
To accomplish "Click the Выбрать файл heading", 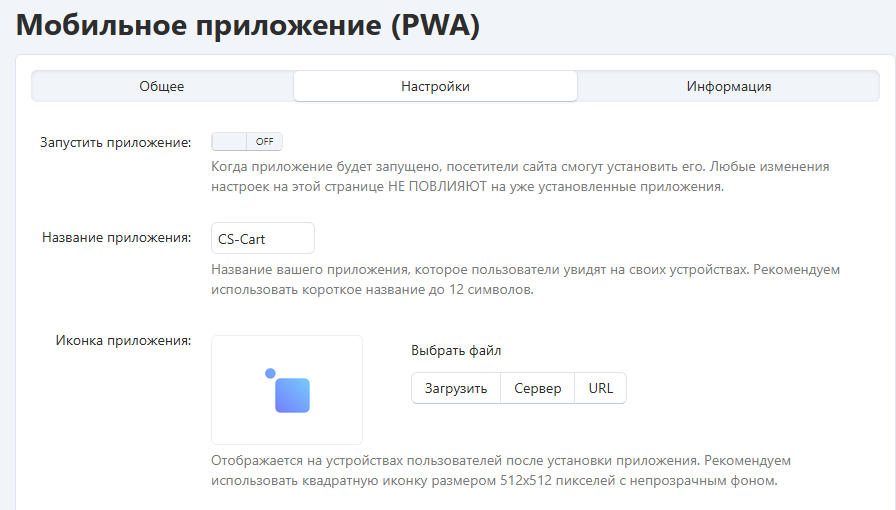I will pos(456,351).
